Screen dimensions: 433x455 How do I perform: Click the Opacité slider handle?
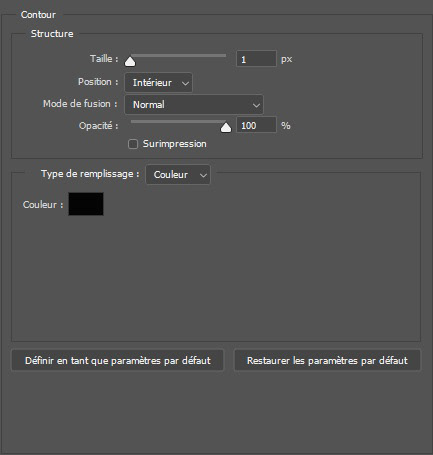click(x=226, y=128)
